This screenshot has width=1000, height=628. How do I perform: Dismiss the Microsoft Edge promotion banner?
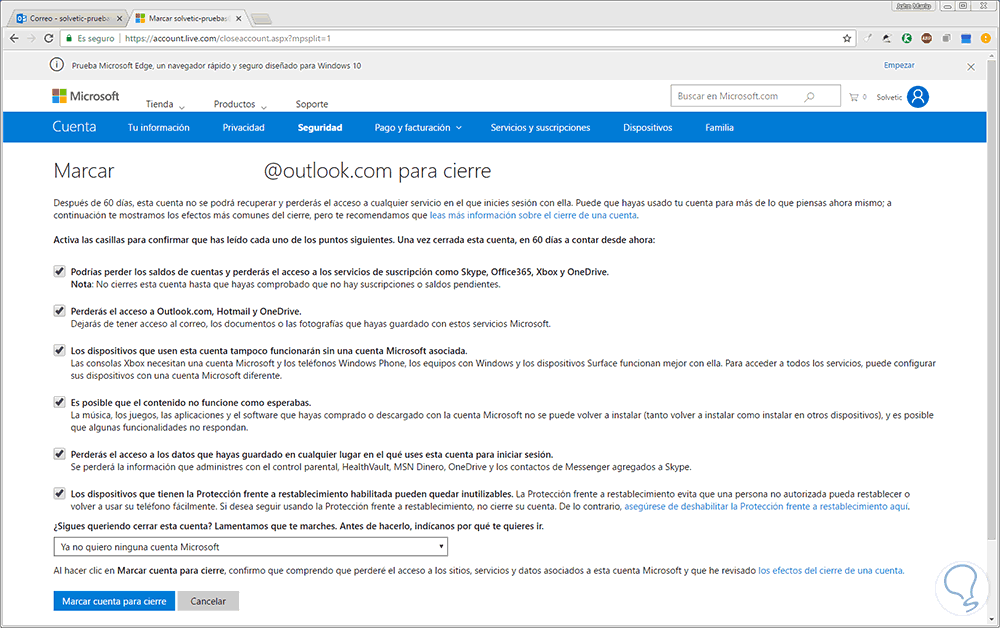971,66
